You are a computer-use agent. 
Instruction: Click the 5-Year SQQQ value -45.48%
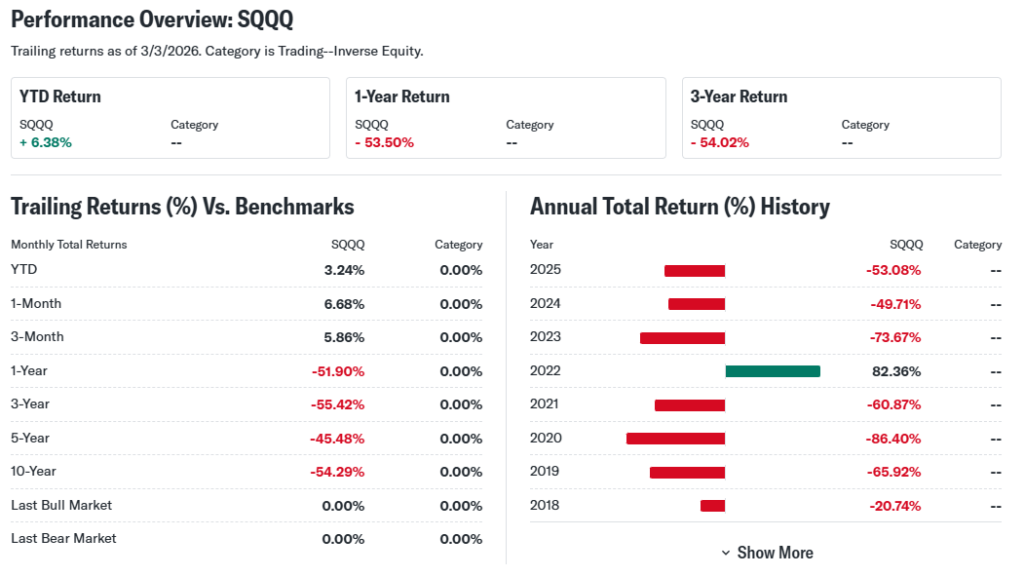click(338, 438)
